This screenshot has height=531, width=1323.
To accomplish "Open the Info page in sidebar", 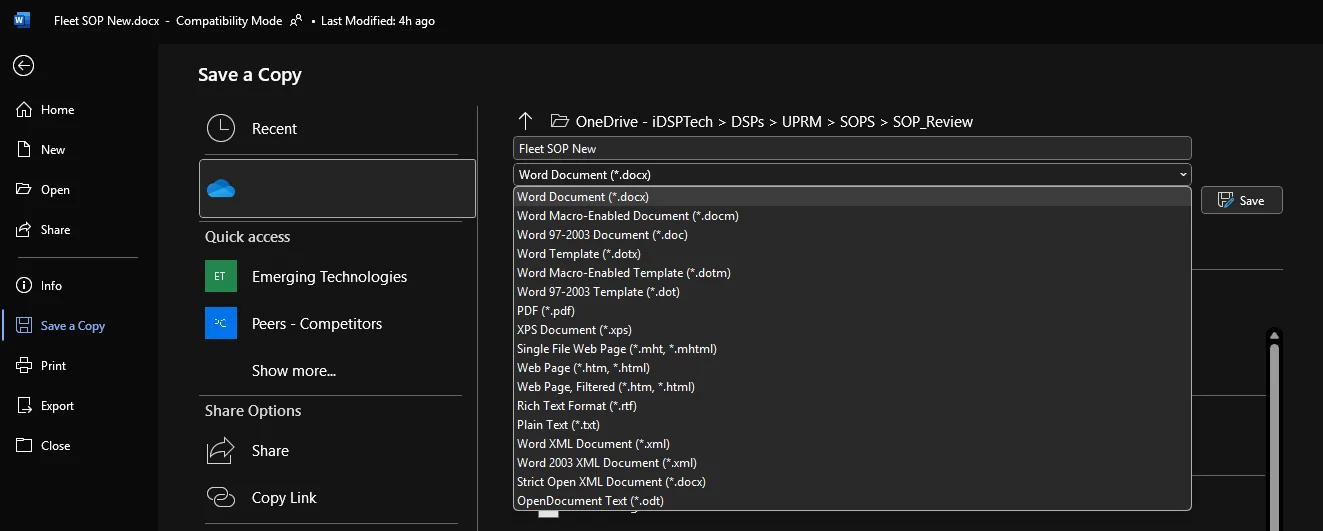I will (x=51, y=286).
